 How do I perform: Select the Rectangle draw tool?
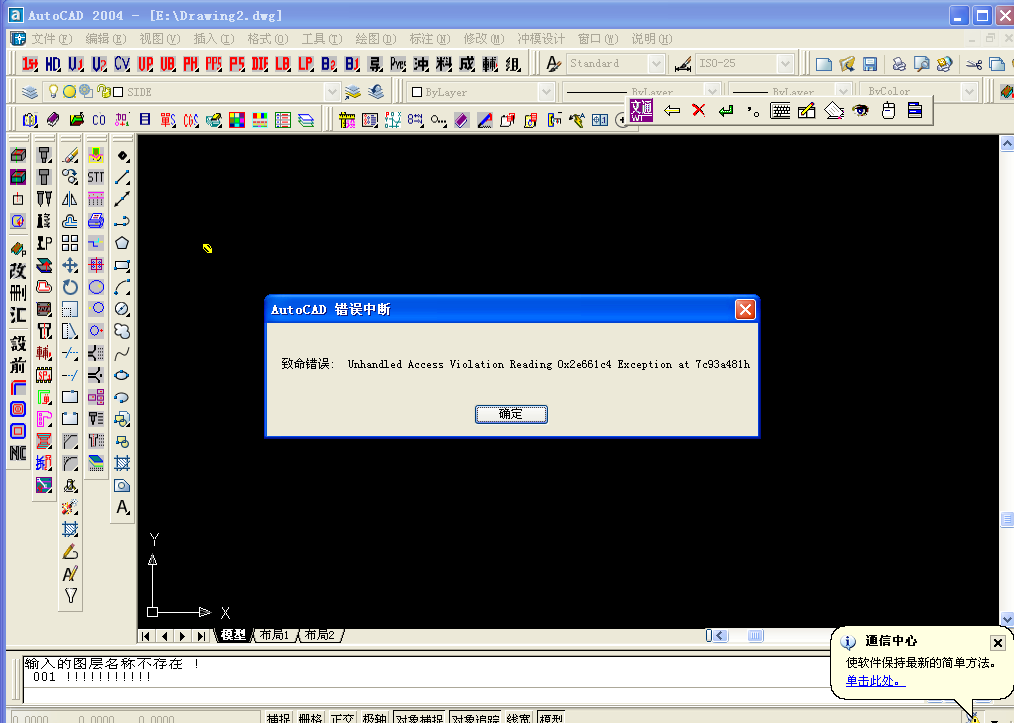click(122, 265)
